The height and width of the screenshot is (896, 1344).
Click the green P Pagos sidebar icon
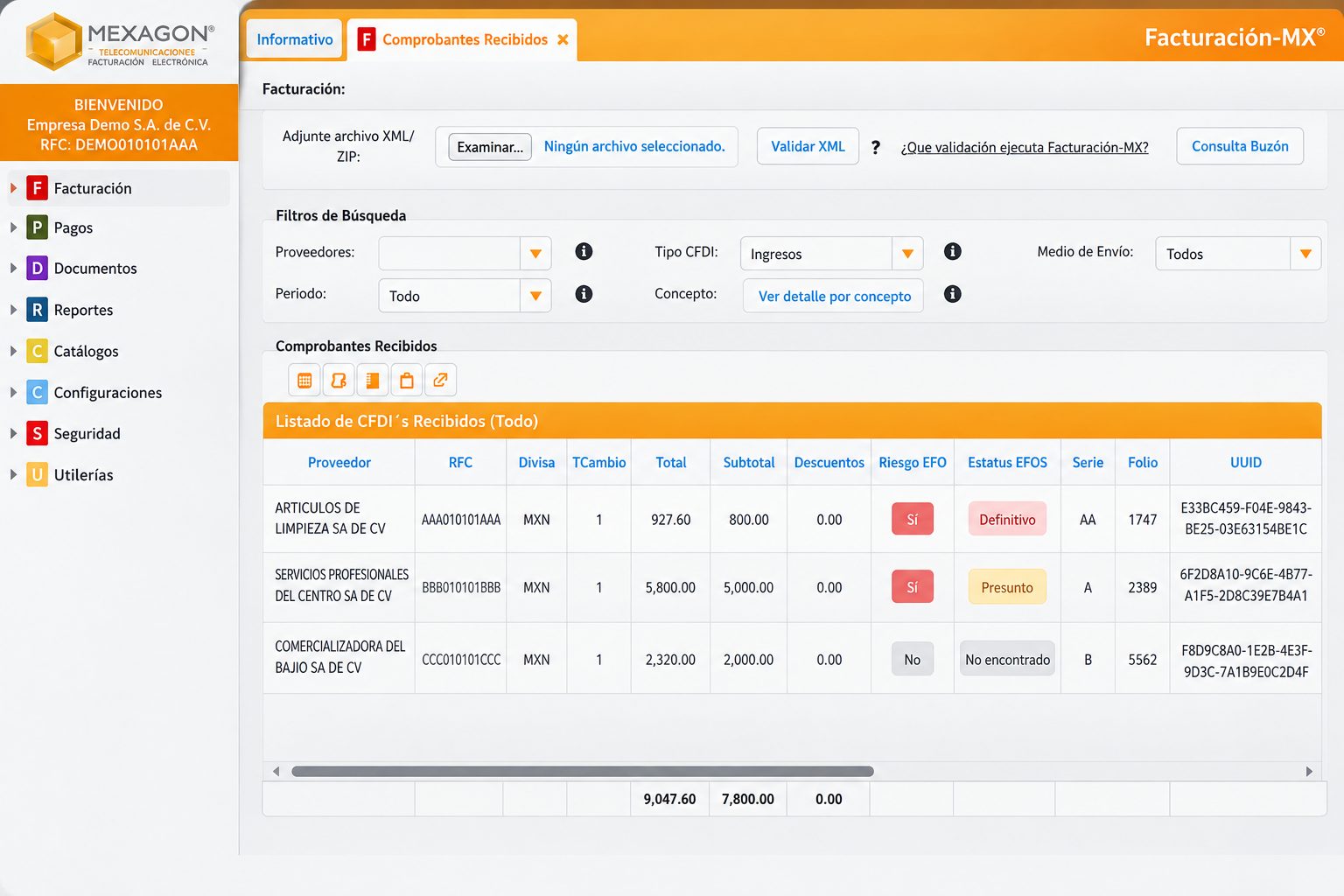37,227
